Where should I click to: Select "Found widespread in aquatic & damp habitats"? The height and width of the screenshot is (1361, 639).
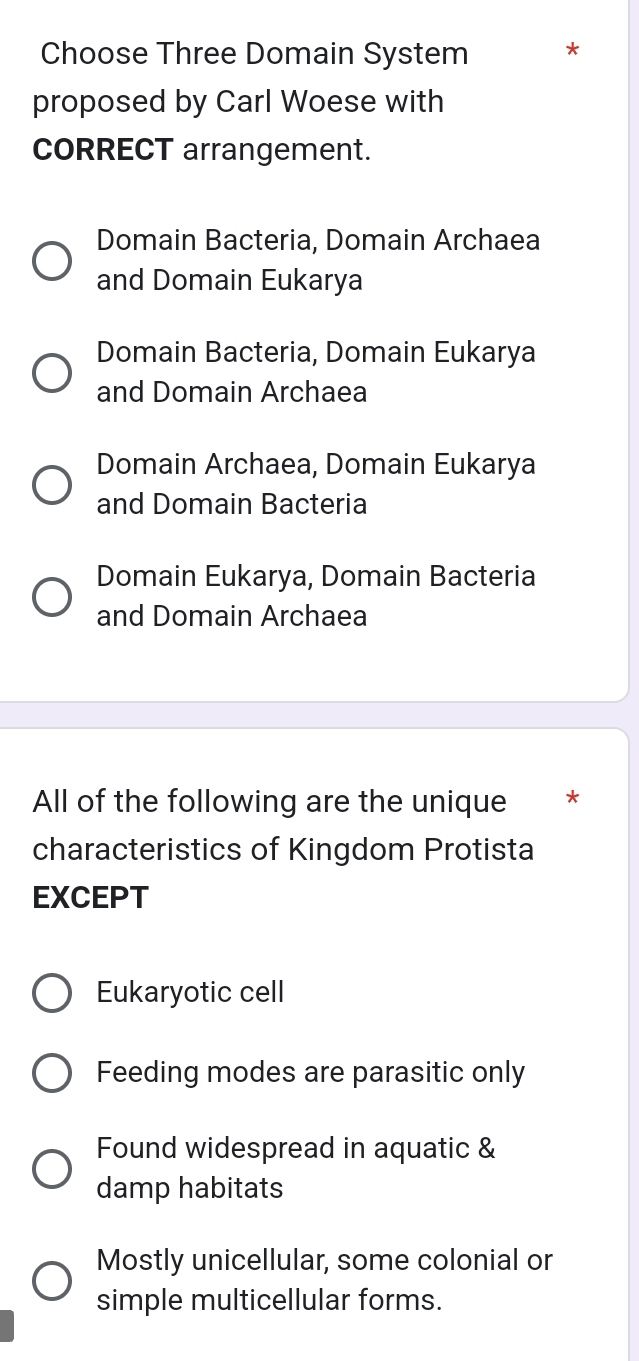pyautogui.click(x=50, y=1167)
